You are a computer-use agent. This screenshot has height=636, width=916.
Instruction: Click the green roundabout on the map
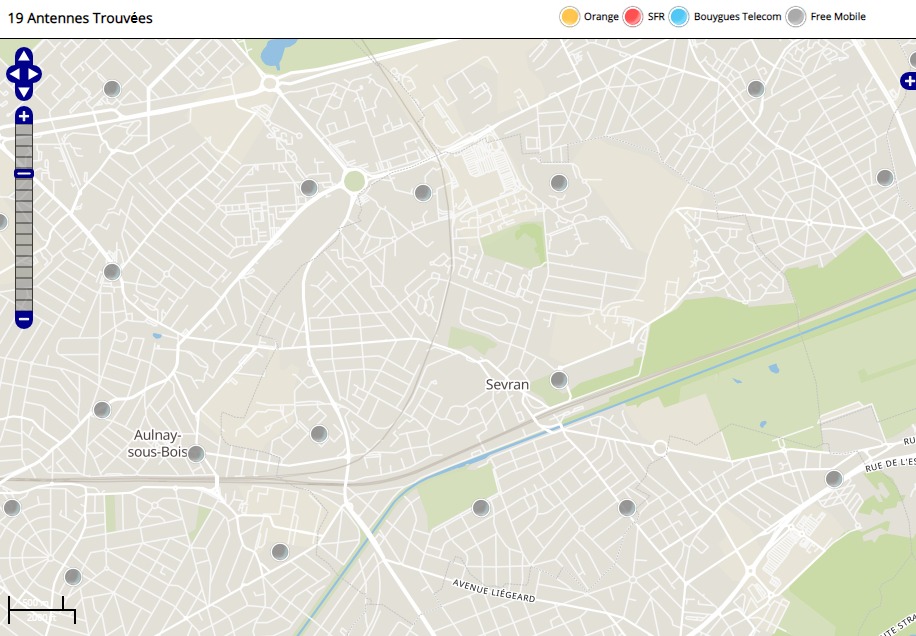coord(354,180)
